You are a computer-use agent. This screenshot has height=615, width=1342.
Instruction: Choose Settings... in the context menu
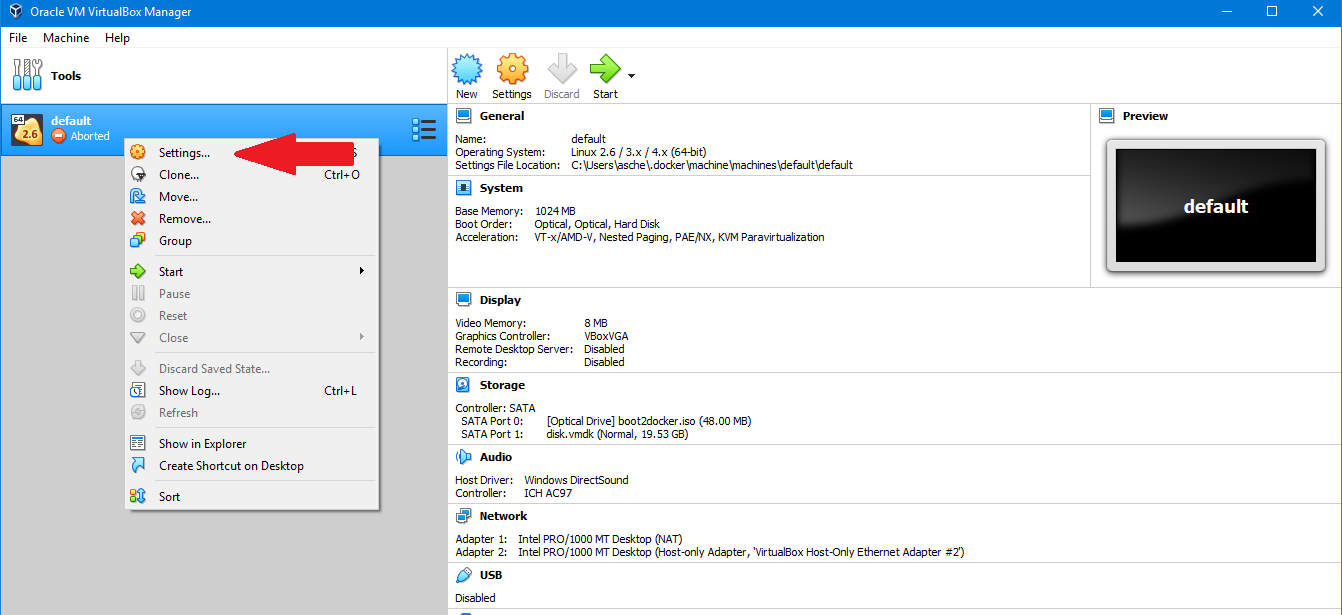coord(252,153)
